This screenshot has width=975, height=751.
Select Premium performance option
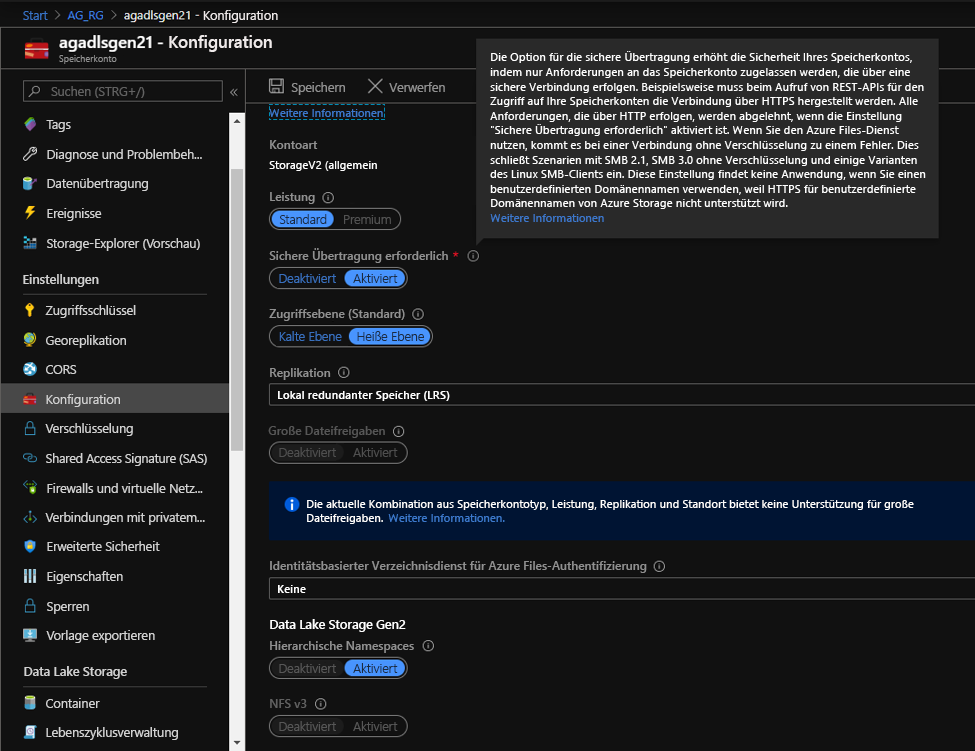[x=367, y=219]
